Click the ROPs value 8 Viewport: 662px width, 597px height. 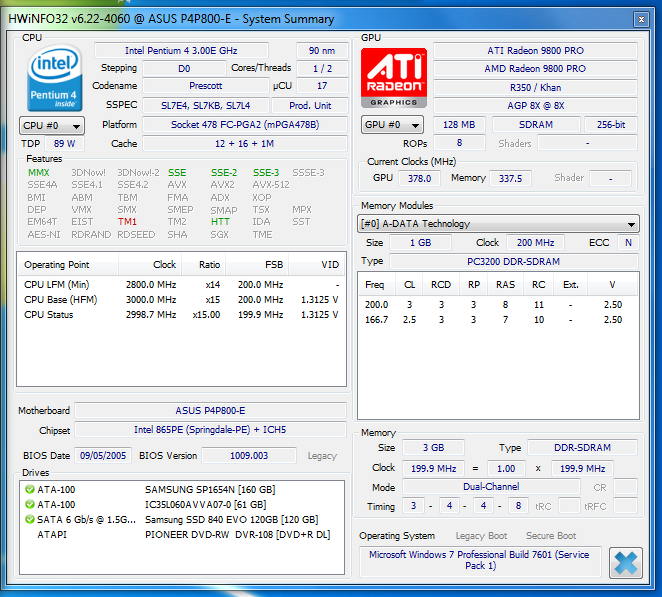click(x=459, y=143)
